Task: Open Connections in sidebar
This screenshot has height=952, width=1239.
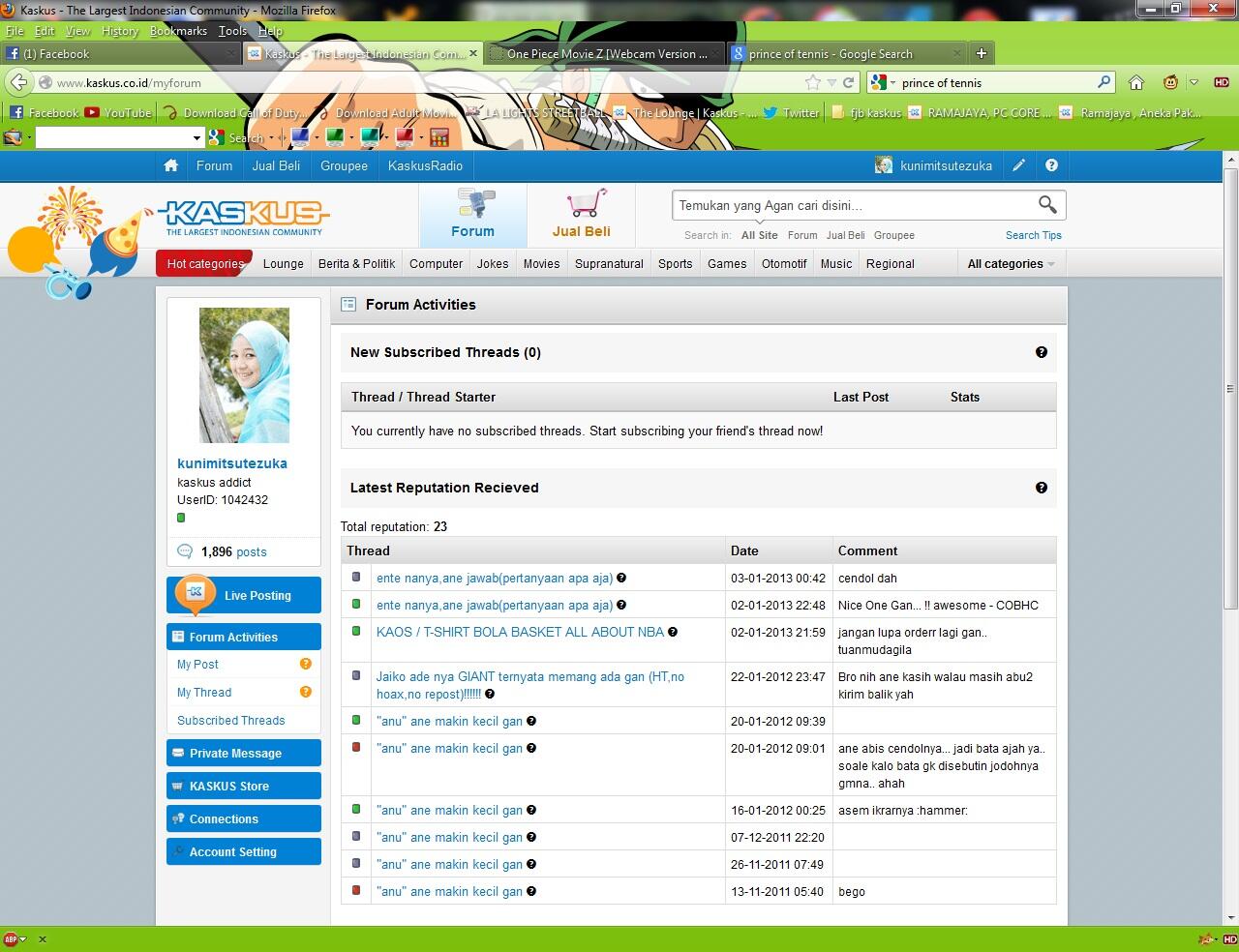Action: (x=244, y=818)
